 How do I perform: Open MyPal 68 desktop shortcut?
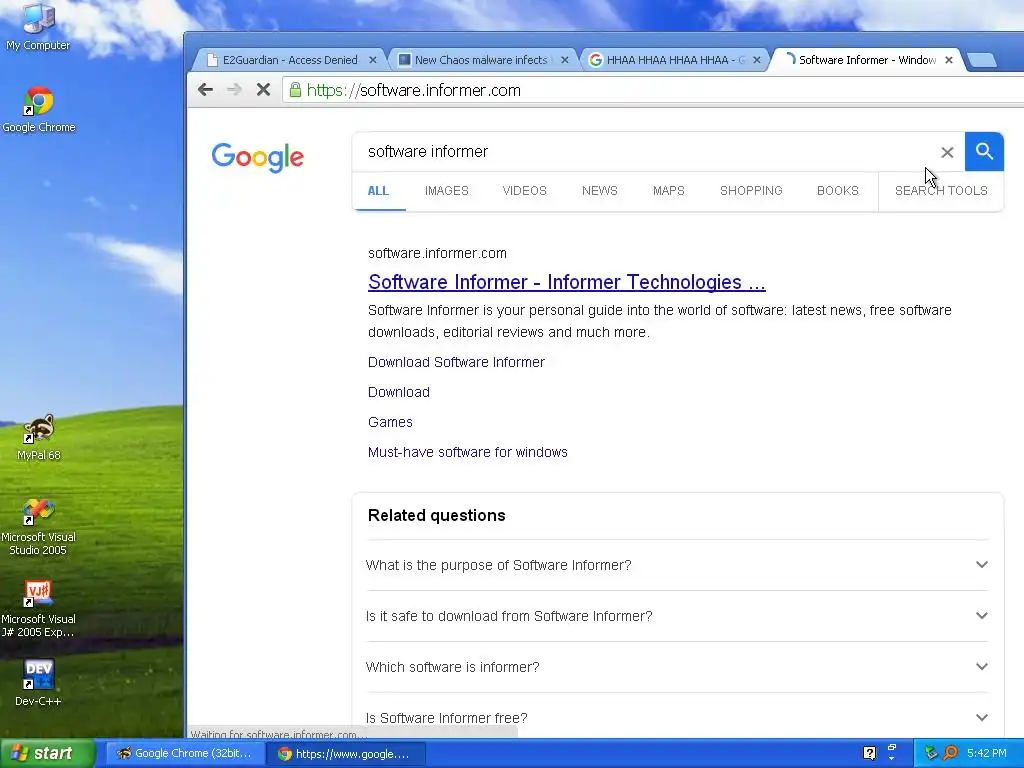pos(39,438)
